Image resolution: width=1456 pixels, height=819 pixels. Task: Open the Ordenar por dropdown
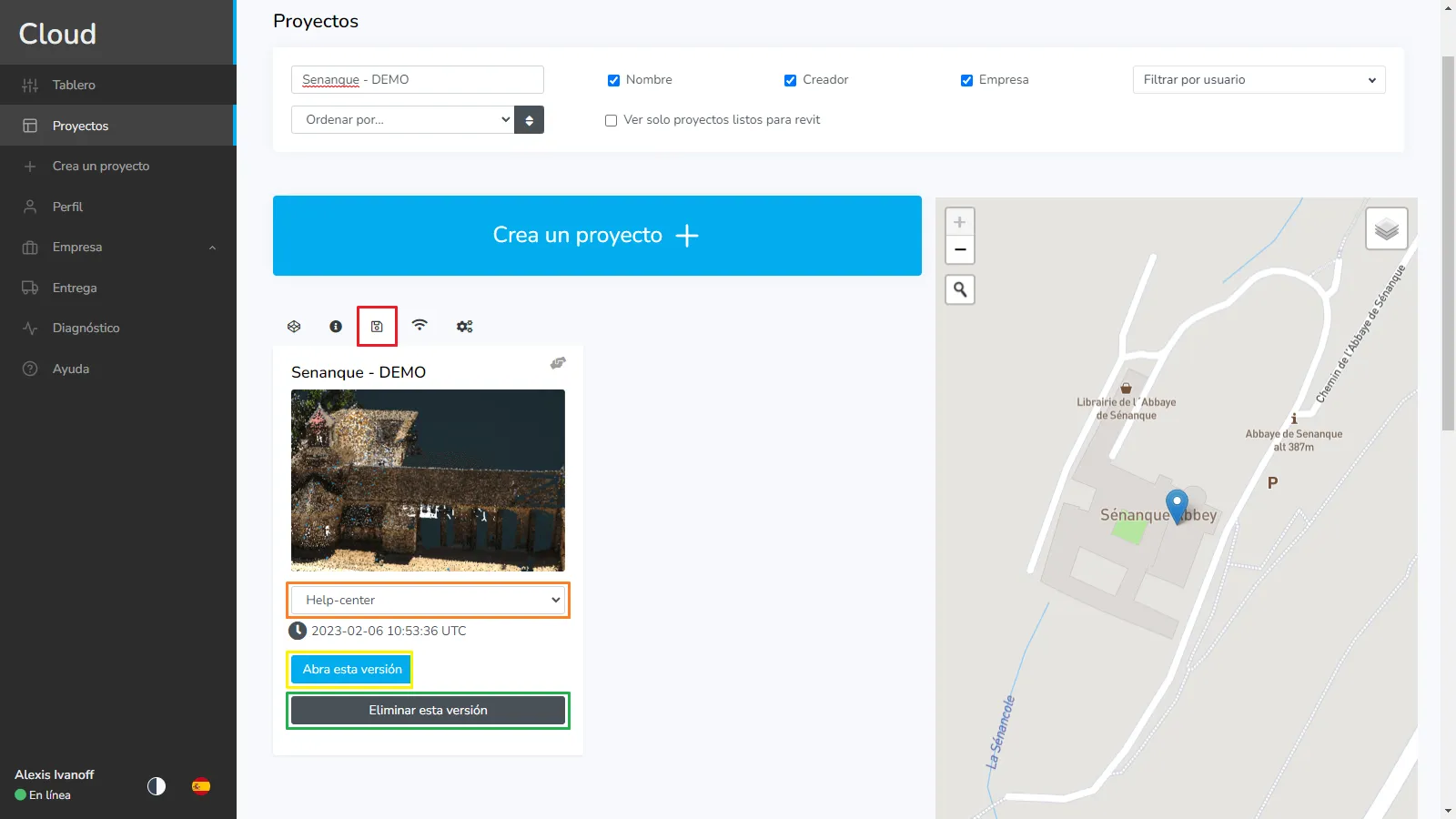(x=402, y=120)
